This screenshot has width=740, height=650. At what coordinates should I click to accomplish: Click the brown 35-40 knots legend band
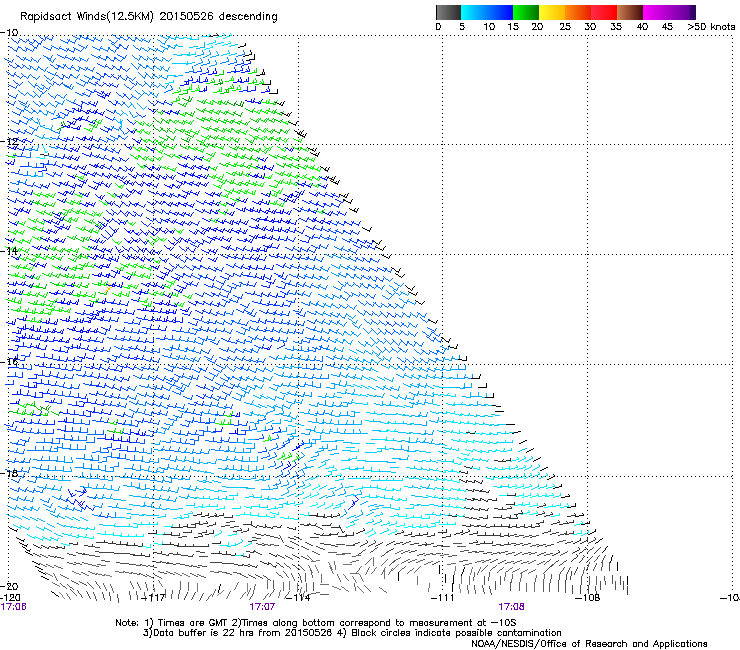click(x=630, y=12)
